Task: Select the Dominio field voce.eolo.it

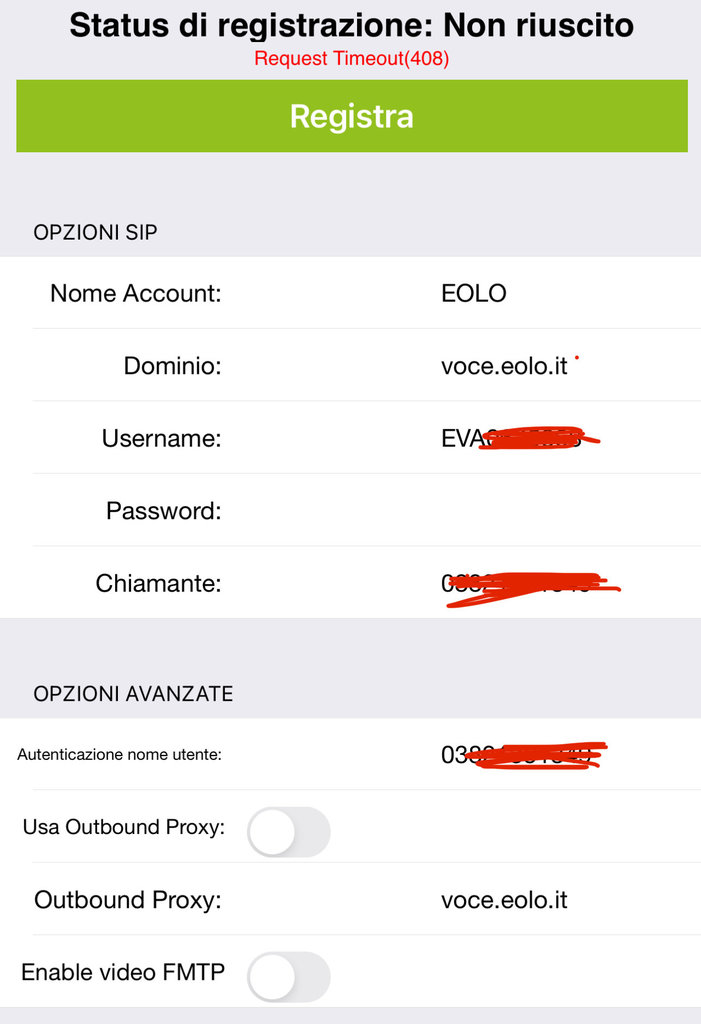Action: click(x=504, y=366)
